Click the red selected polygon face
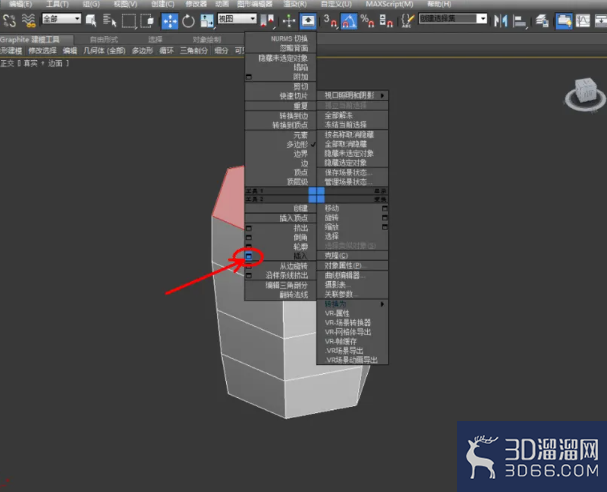The image size is (607, 492). coord(229,194)
